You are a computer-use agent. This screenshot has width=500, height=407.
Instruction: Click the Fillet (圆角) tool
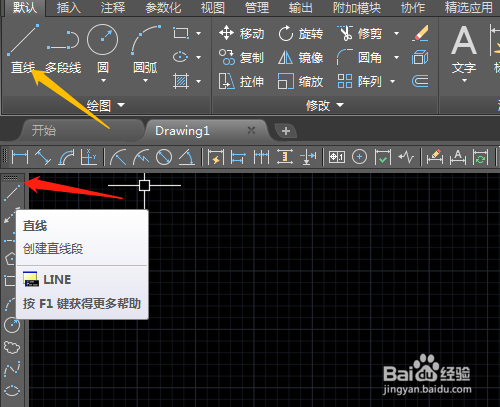click(359, 57)
